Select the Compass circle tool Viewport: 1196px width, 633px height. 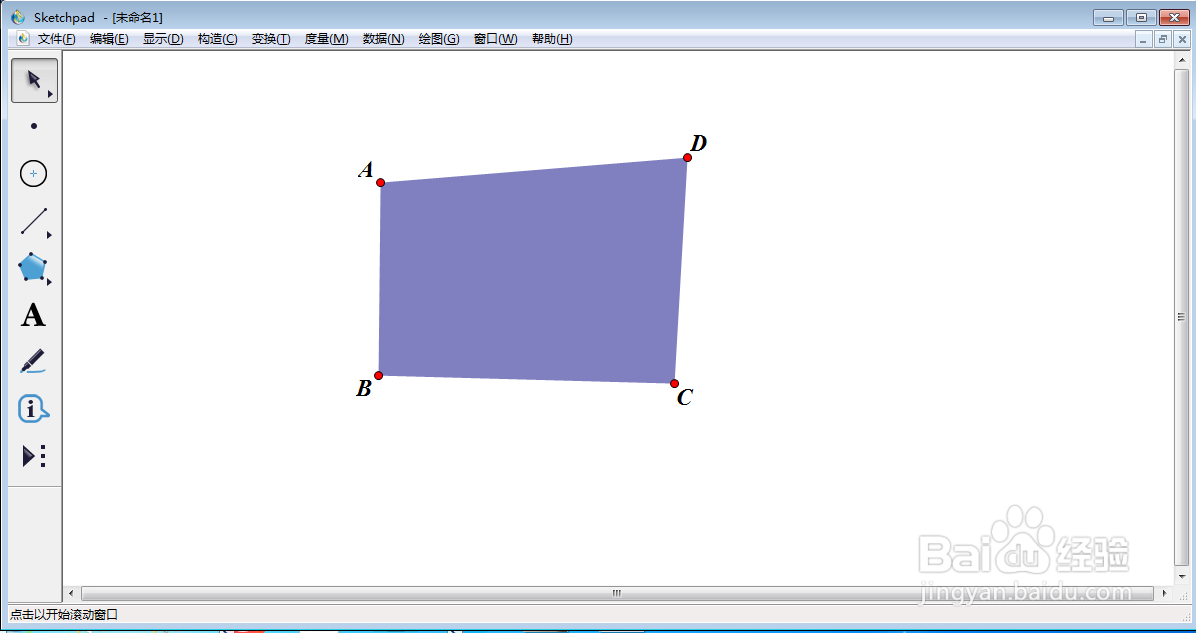[34, 174]
